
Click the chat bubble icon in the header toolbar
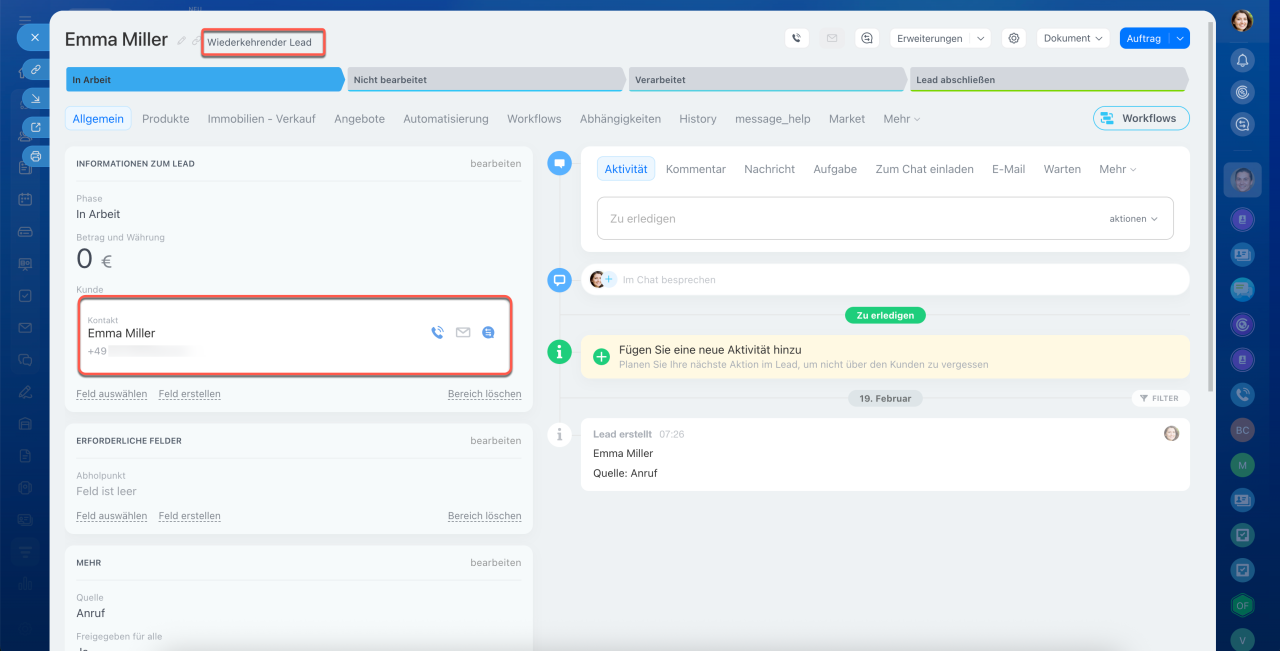[867, 38]
